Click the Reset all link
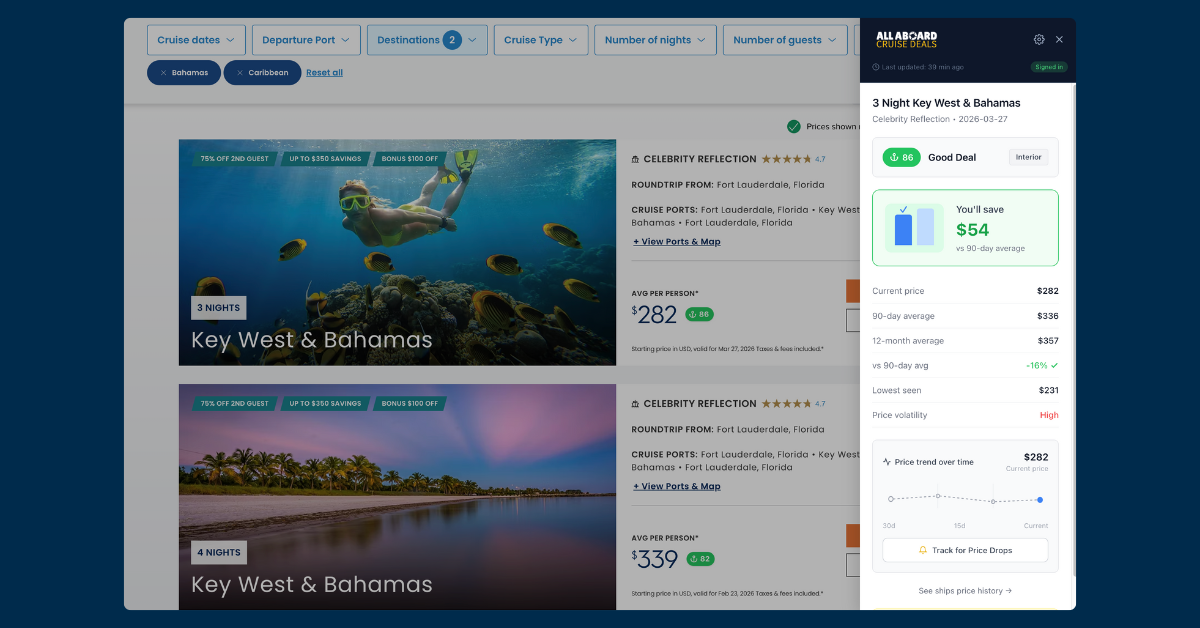Image resolution: width=1200 pixels, height=628 pixels. 324,73
